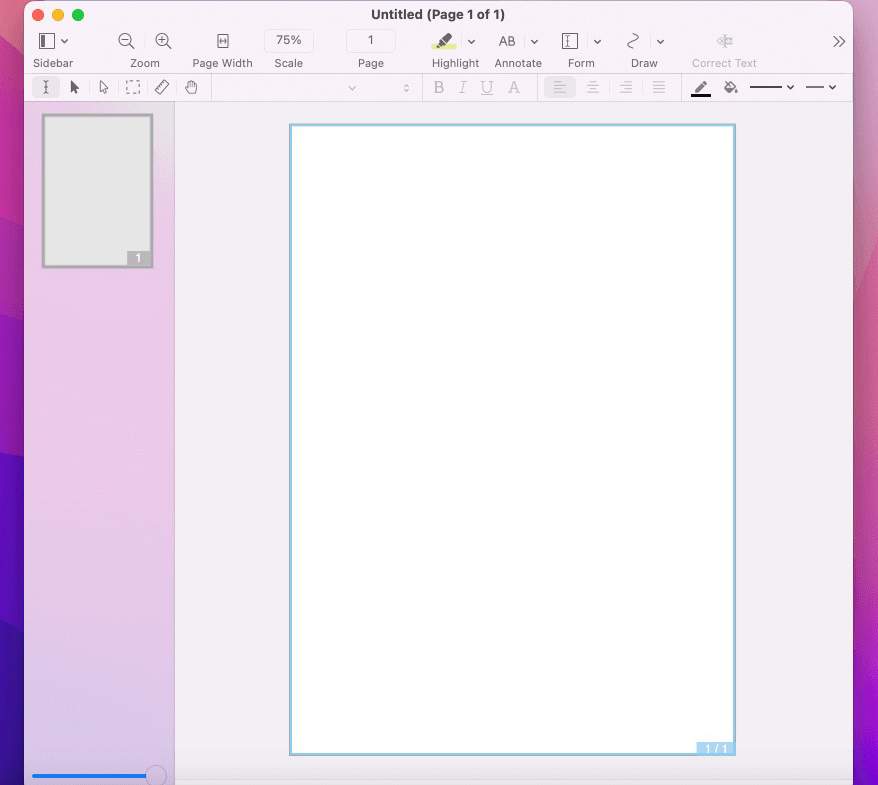The height and width of the screenshot is (785, 878).
Task: Click the zoom in magnifier
Action: (163, 41)
